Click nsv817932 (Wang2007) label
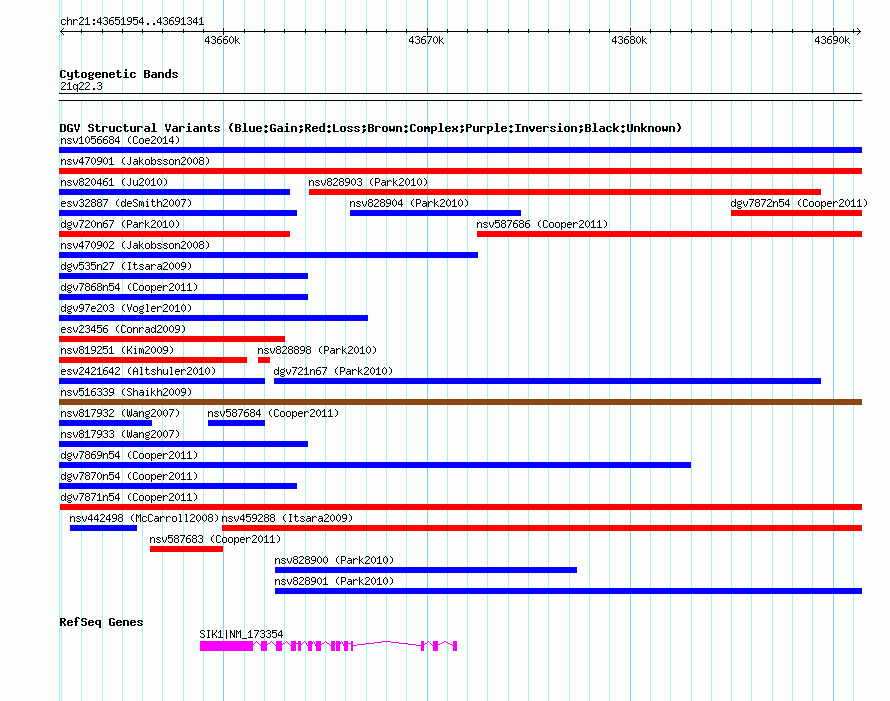Screen dimensions: 890x701 (x=120, y=413)
